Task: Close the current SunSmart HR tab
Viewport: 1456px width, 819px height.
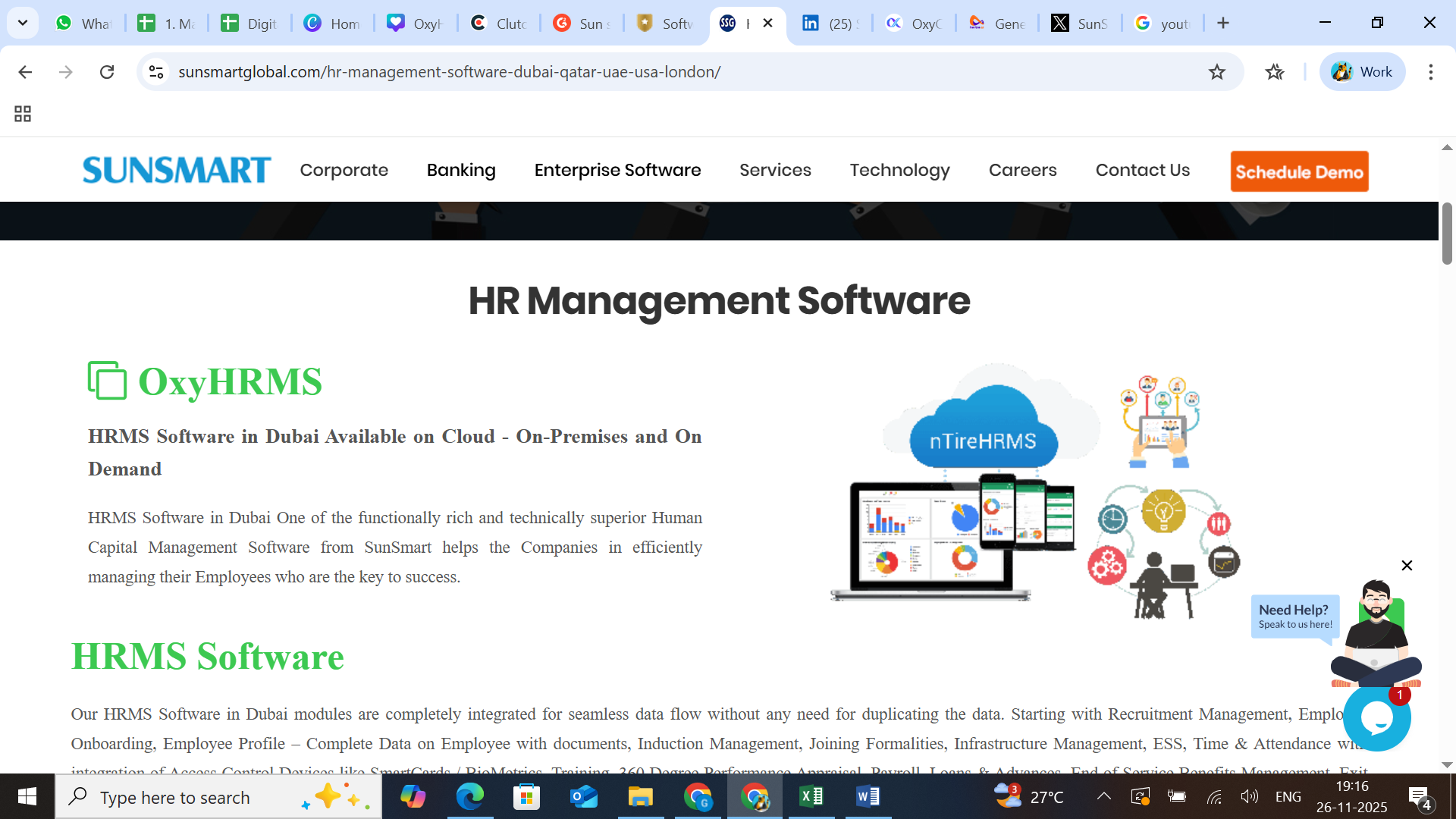Action: [x=768, y=23]
